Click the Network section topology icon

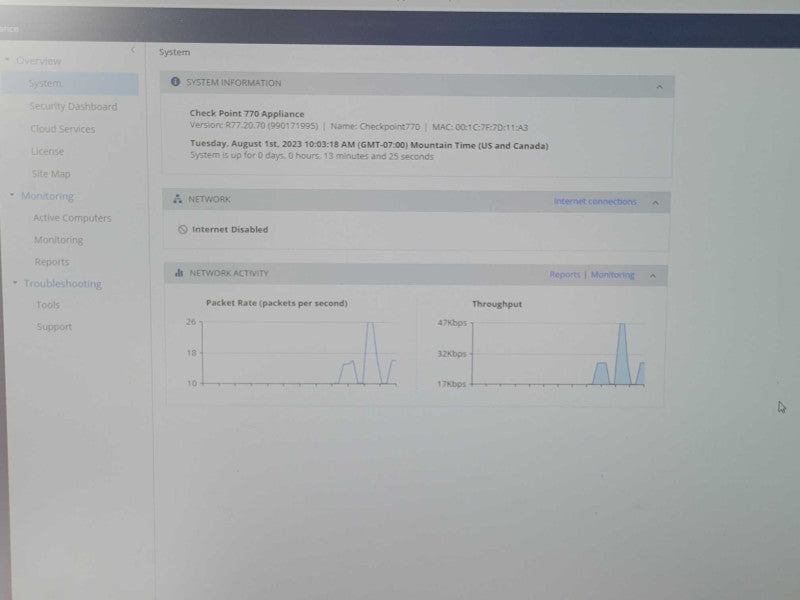pyautogui.click(x=177, y=198)
